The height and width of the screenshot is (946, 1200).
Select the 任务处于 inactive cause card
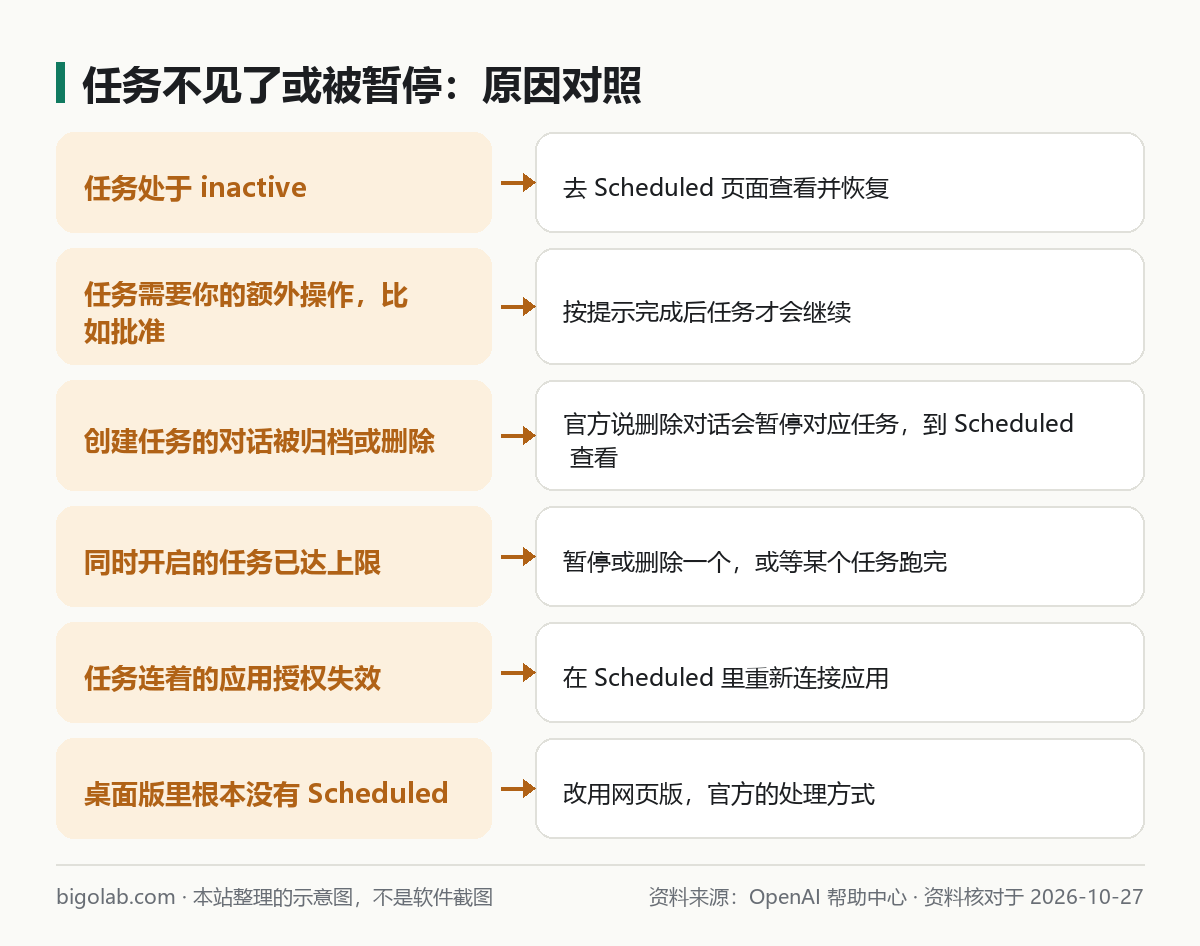(274, 183)
